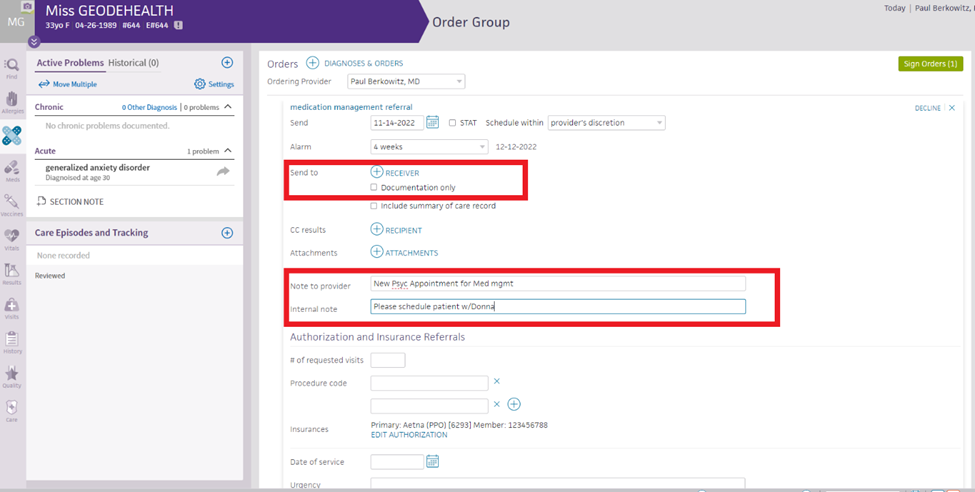Open generalized anxiety disorder problem entry

pyautogui.click(x=98, y=168)
